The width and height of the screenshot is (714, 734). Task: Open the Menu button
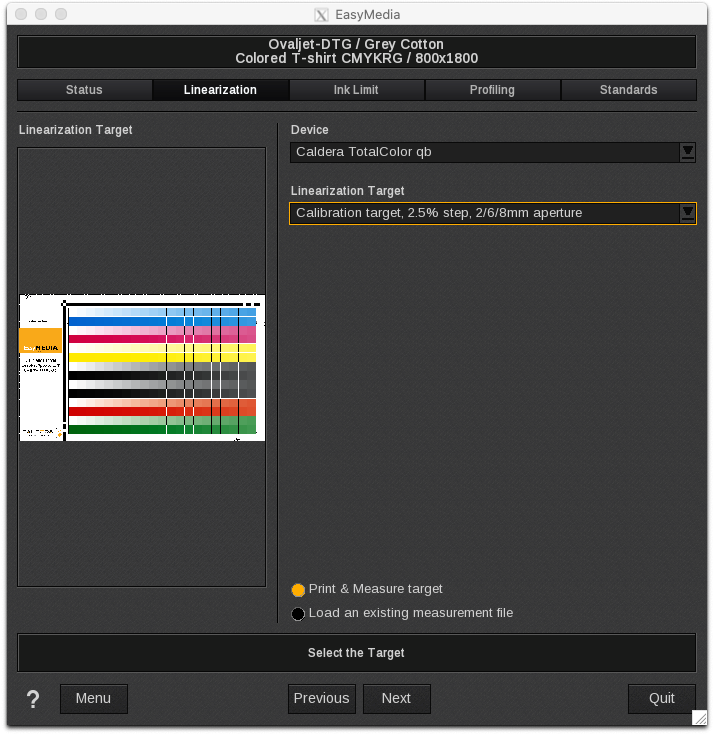coord(93,698)
